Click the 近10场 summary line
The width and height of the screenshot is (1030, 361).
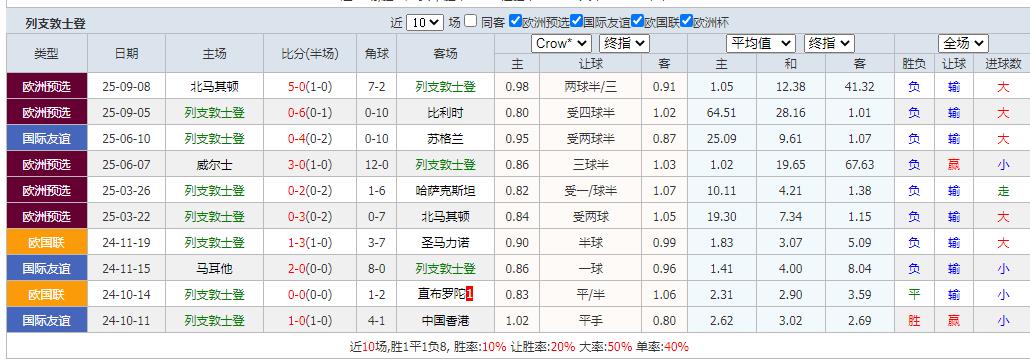(519, 347)
